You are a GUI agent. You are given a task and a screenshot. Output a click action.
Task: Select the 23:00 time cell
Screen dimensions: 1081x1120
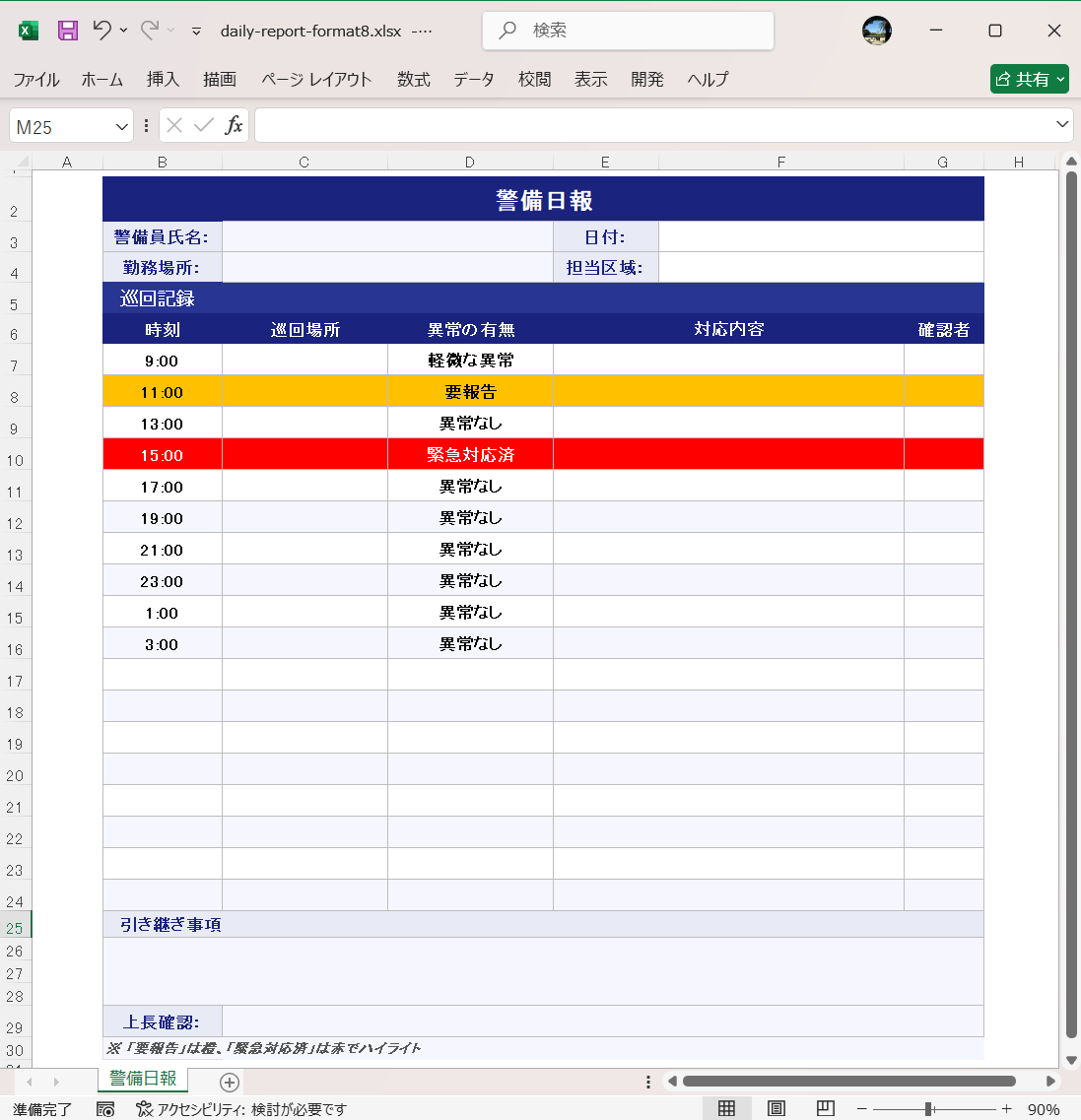point(163,581)
